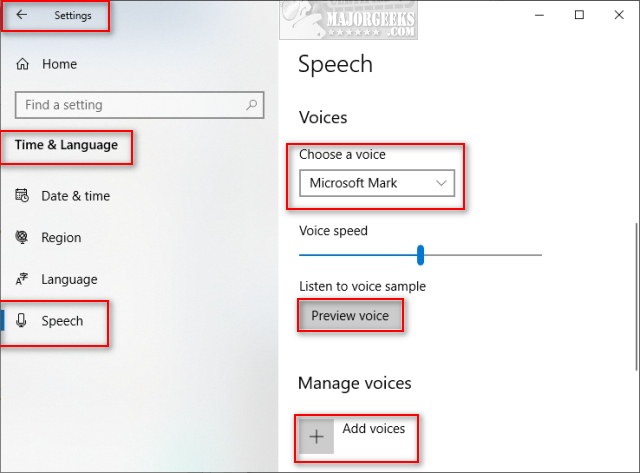Viewport: 640px width, 473px height.
Task: Click the search magnifier icon
Action: (252, 105)
